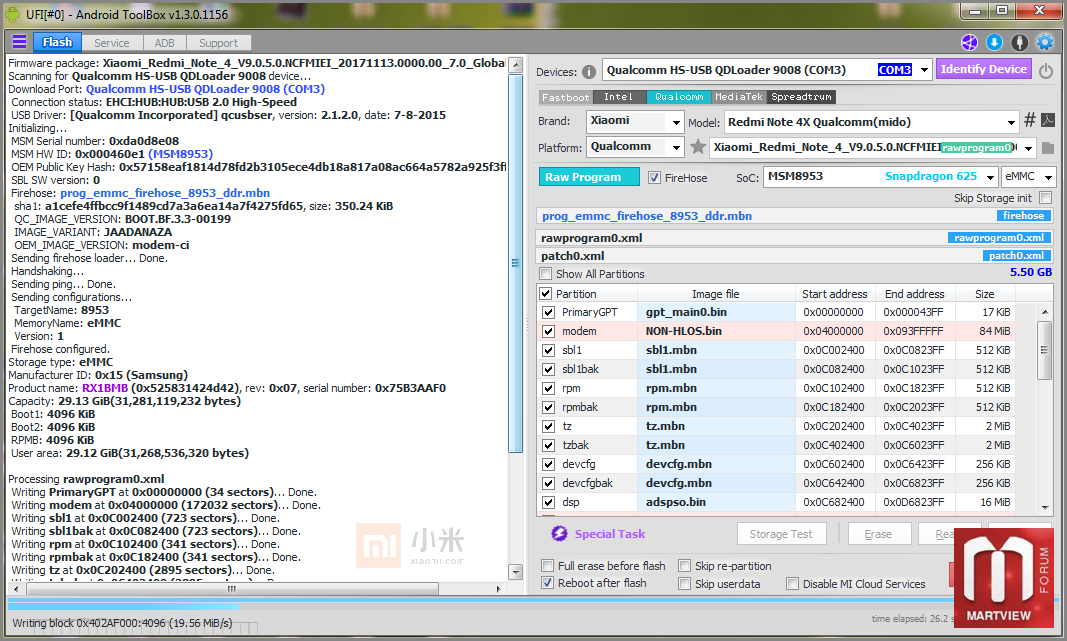Click the log scroll-down arrow
The width and height of the screenshot is (1067, 641).
click(x=516, y=572)
